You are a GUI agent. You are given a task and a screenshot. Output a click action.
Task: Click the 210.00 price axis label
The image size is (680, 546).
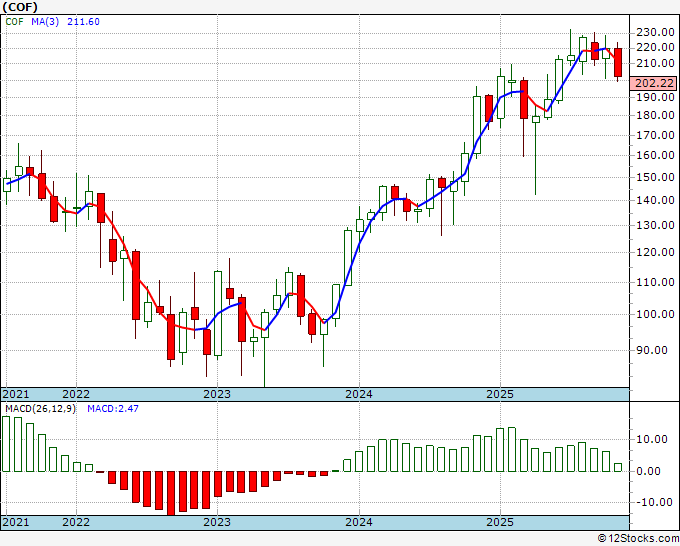tap(655, 63)
